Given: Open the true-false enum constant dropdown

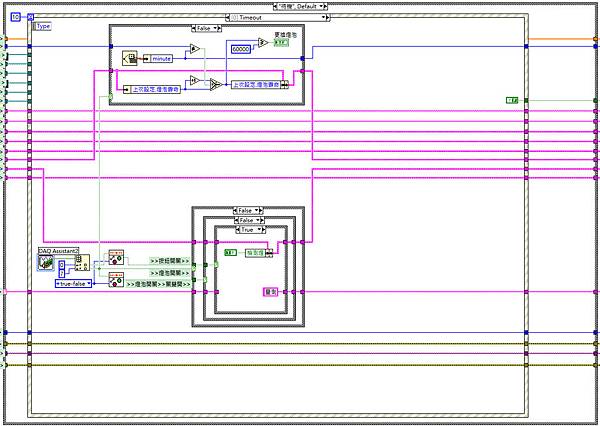Looking at the screenshot, I should tap(73, 284).
